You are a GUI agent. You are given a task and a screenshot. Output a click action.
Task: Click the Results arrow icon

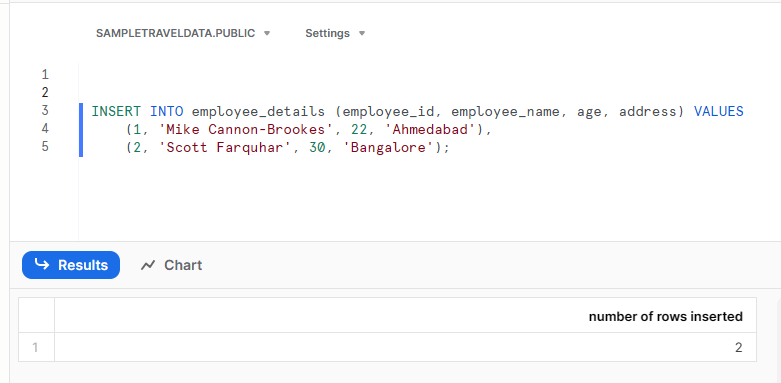tap(42, 264)
